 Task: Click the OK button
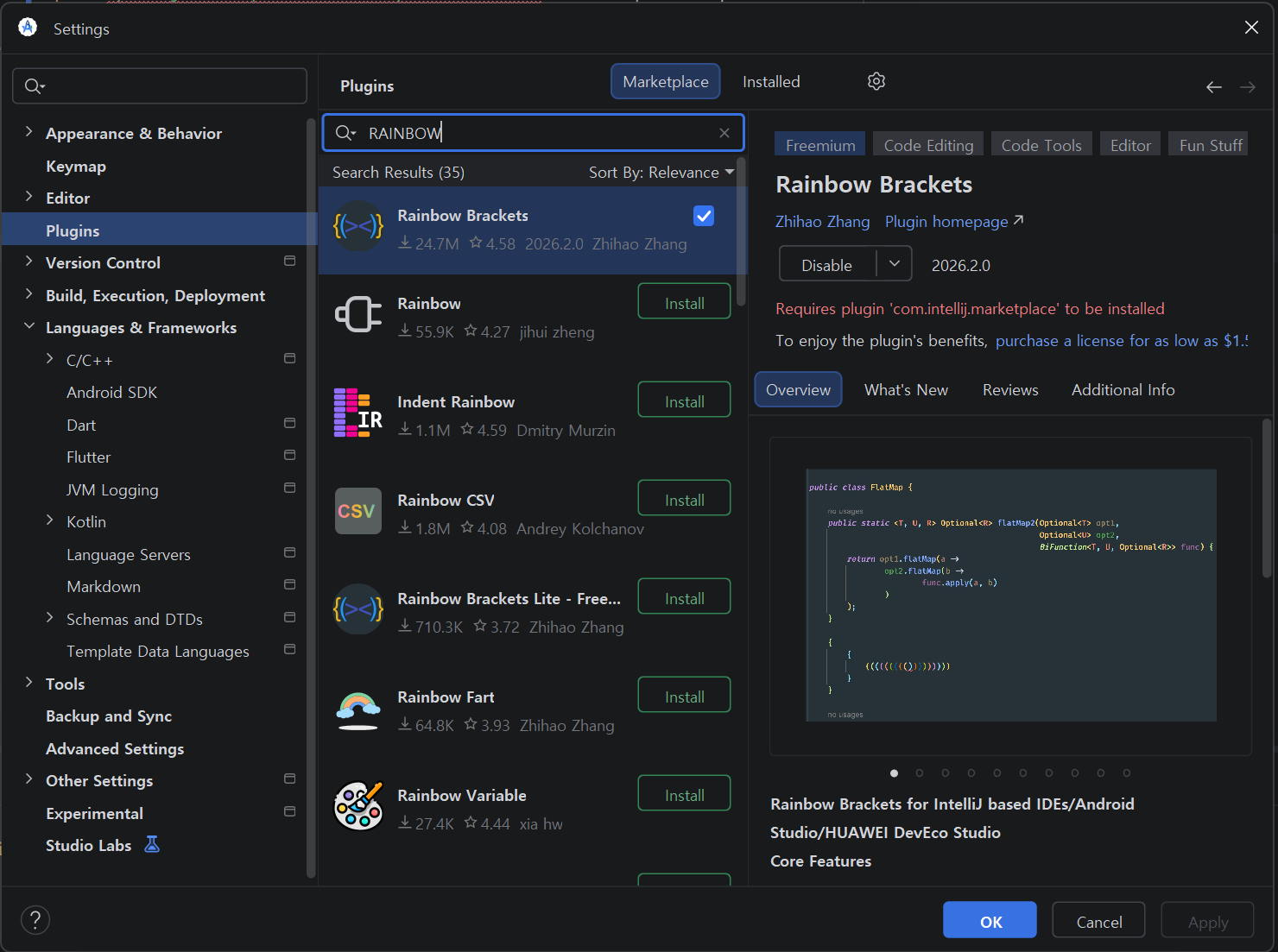(x=990, y=920)
